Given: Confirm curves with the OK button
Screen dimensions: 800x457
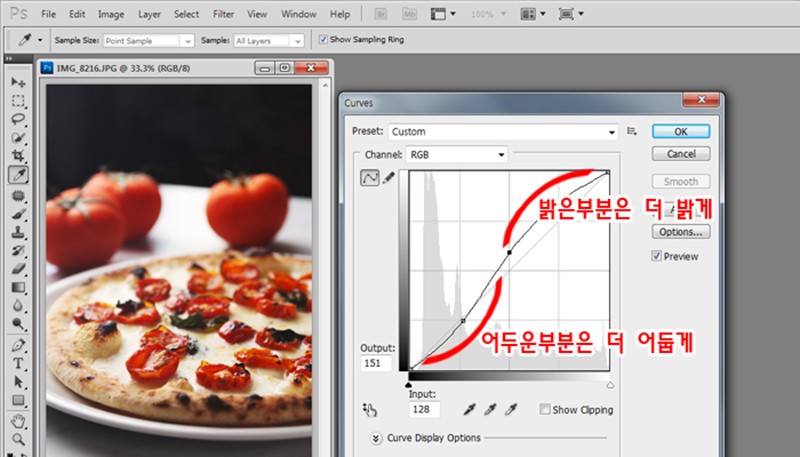Looking at the screenshot, I should click(681, 132).
